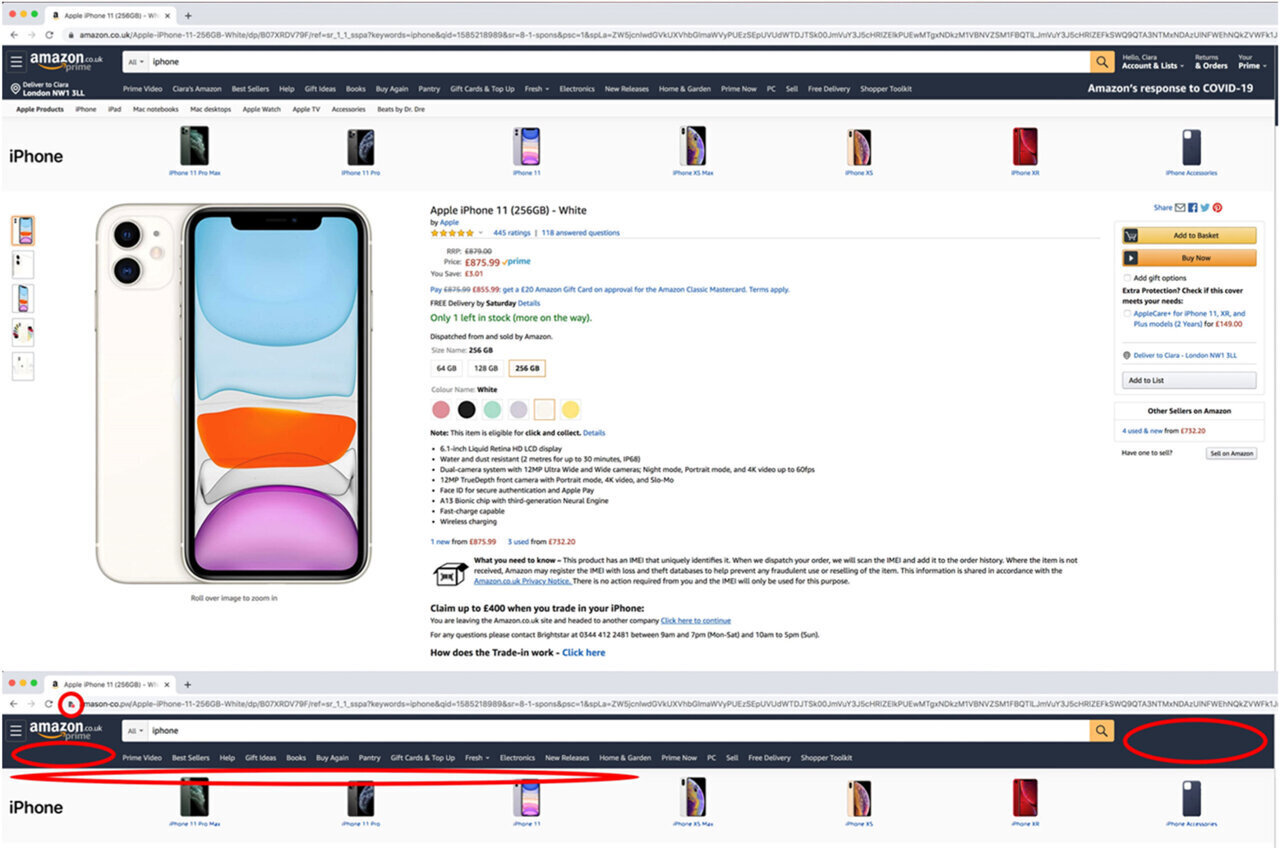Click Sell on Amazon button
Viewport: 1280px width, 848px height.
tap(1231, 453)
